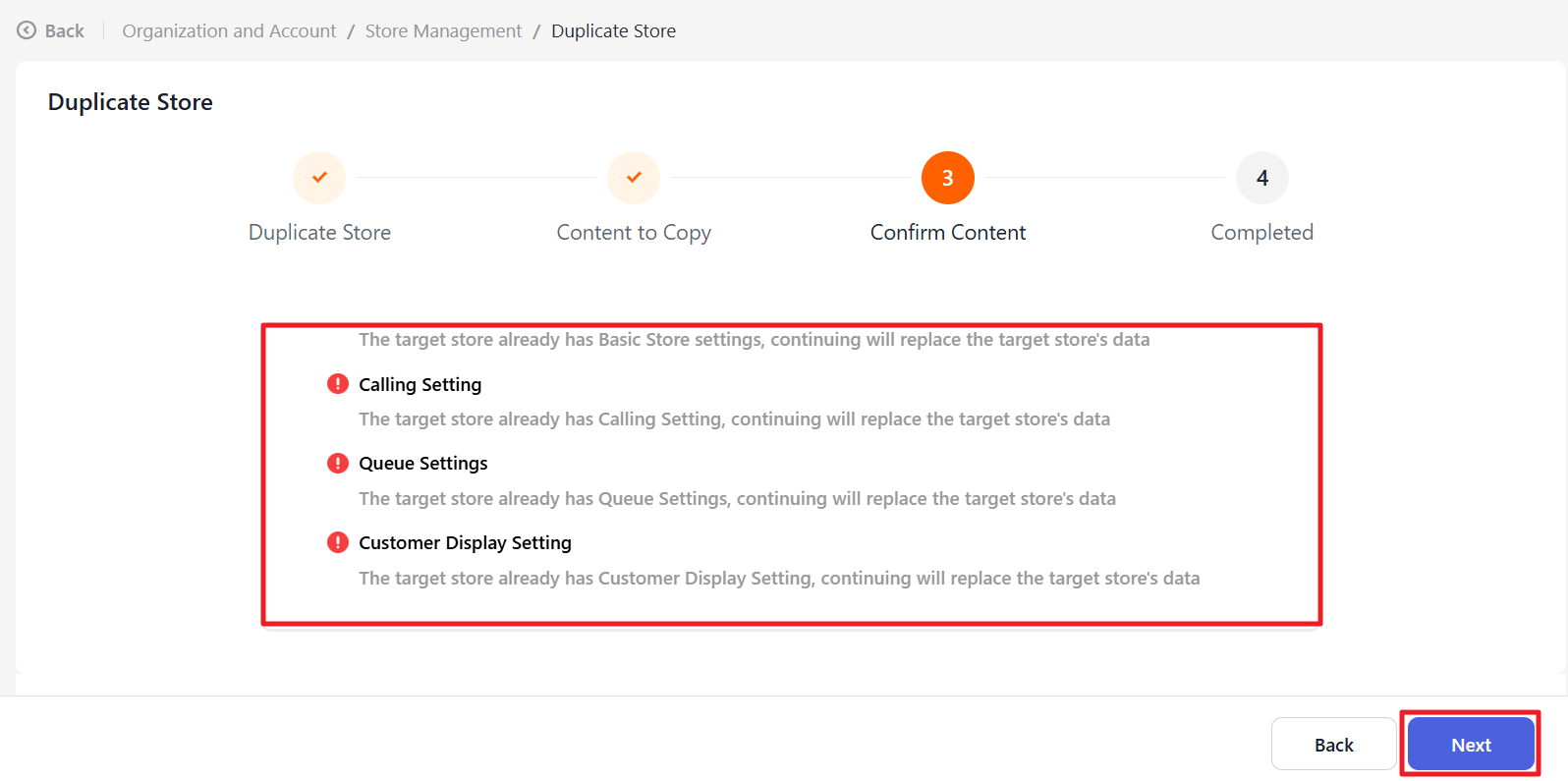Go to Store Management via the breadcrumb
The height and width of the screenshot is (781, 1568).
[443, 31]
